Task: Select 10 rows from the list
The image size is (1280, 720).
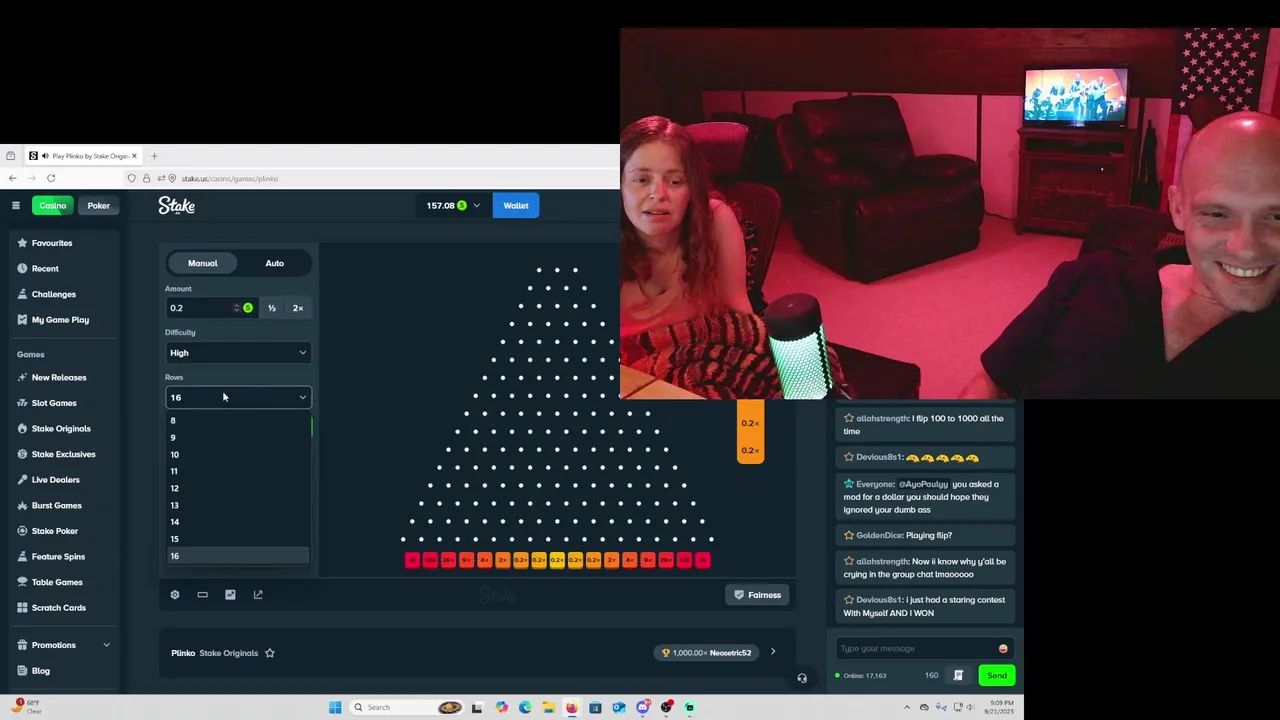Action: [x=237, y=455]
